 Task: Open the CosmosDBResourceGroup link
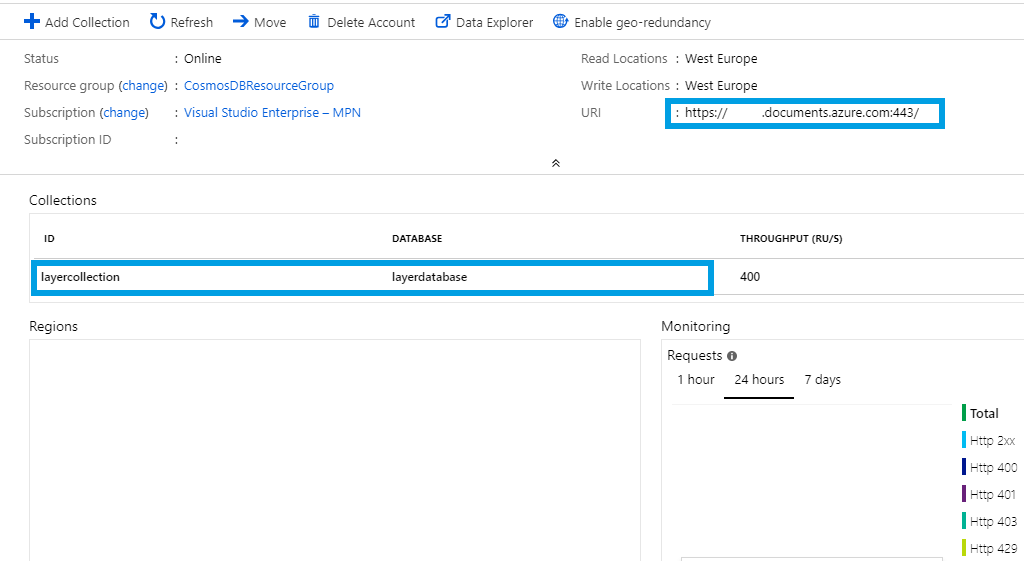click(x=259, y=86)
